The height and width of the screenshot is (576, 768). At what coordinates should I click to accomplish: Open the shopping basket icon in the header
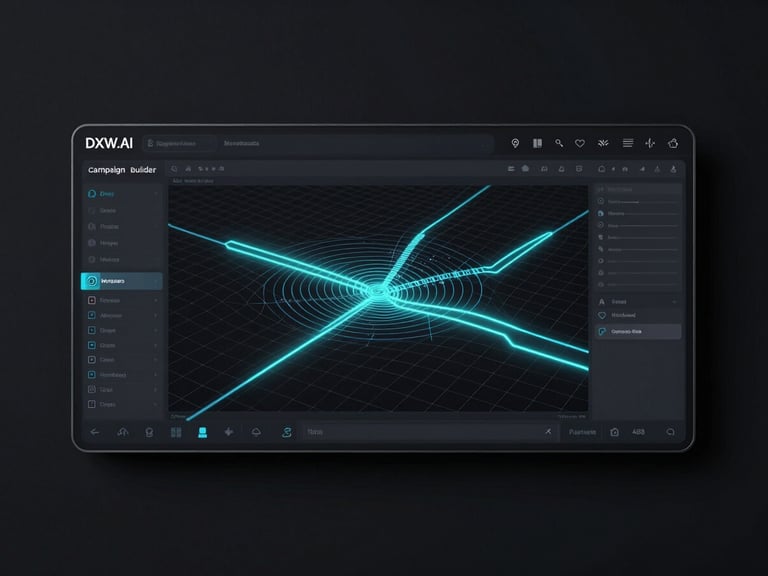pyautogui.click(x=673, y=143)
